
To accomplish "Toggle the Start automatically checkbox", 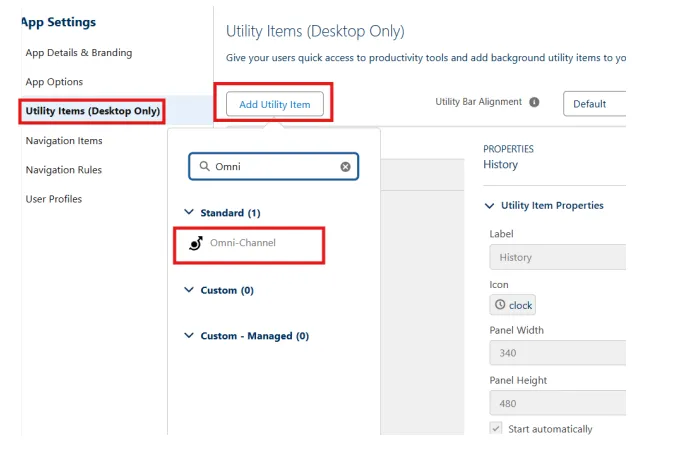I will click(x=496, y=428).
